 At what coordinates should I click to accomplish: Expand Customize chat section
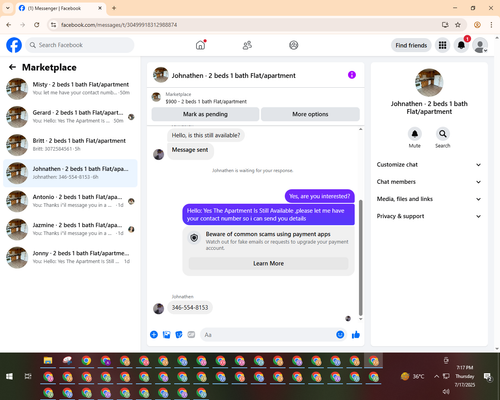pos(429,165)
